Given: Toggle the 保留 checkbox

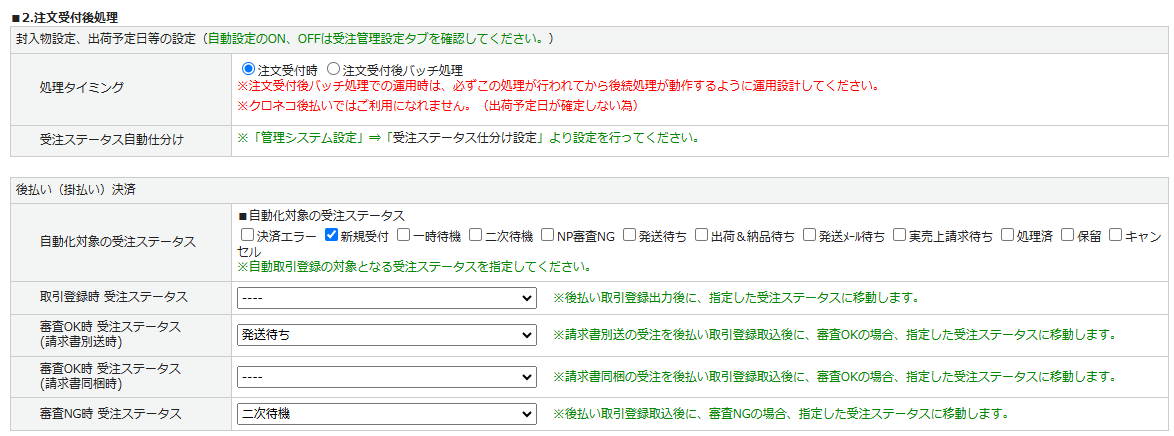Looking at the screenshot, I should 1067,236.
